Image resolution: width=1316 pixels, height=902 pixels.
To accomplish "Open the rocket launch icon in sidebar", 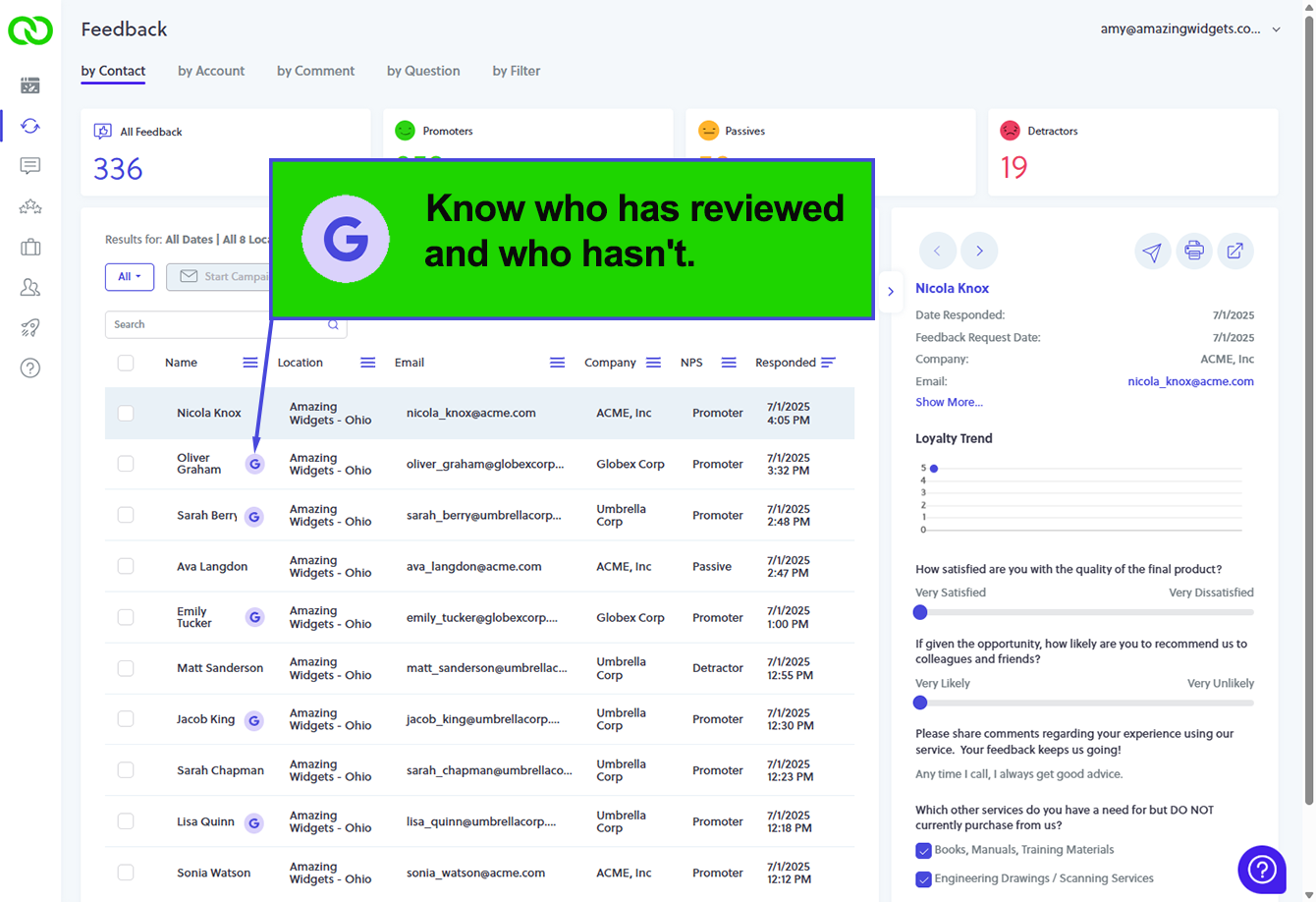I will click(30, 327).
